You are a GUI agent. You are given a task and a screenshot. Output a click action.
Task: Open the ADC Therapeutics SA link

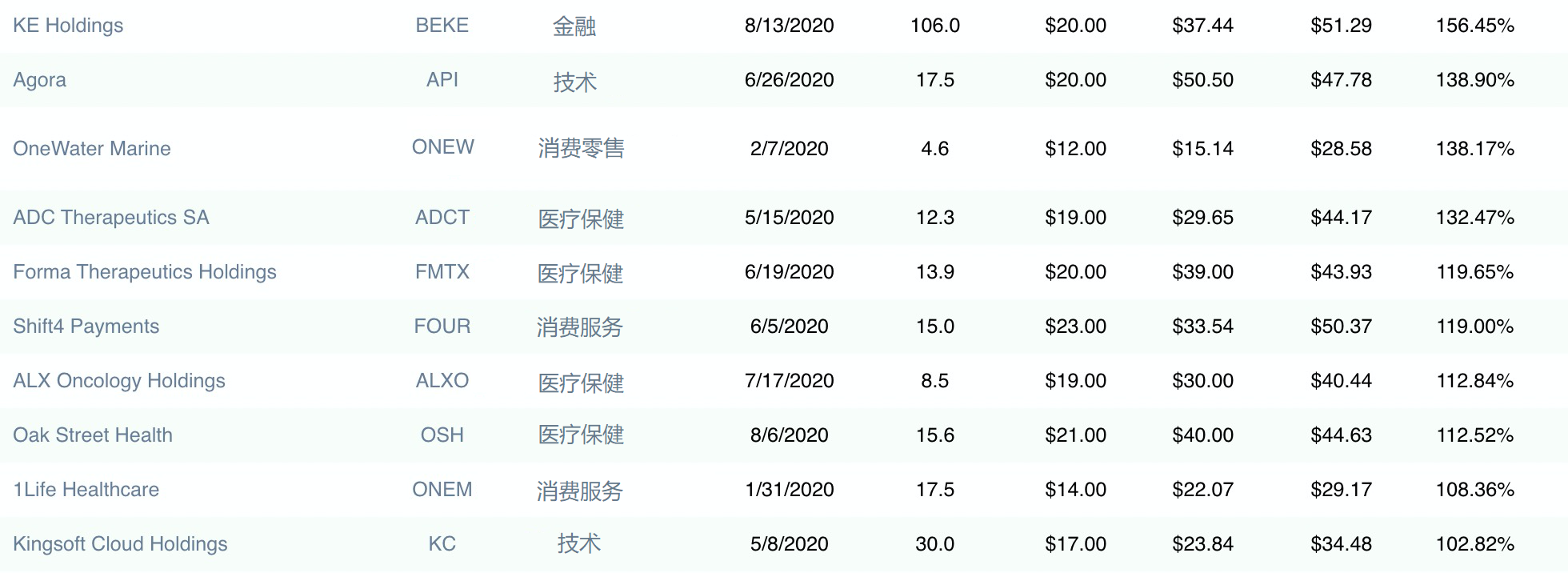pos(111,218)
